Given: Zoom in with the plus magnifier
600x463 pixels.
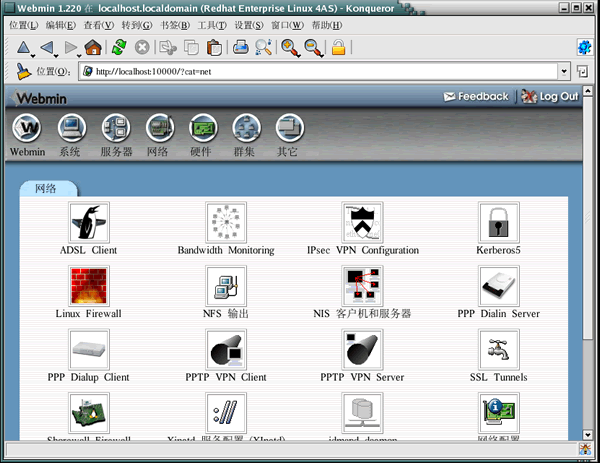Looking at the screenshot, I should [x=290, y=48].
